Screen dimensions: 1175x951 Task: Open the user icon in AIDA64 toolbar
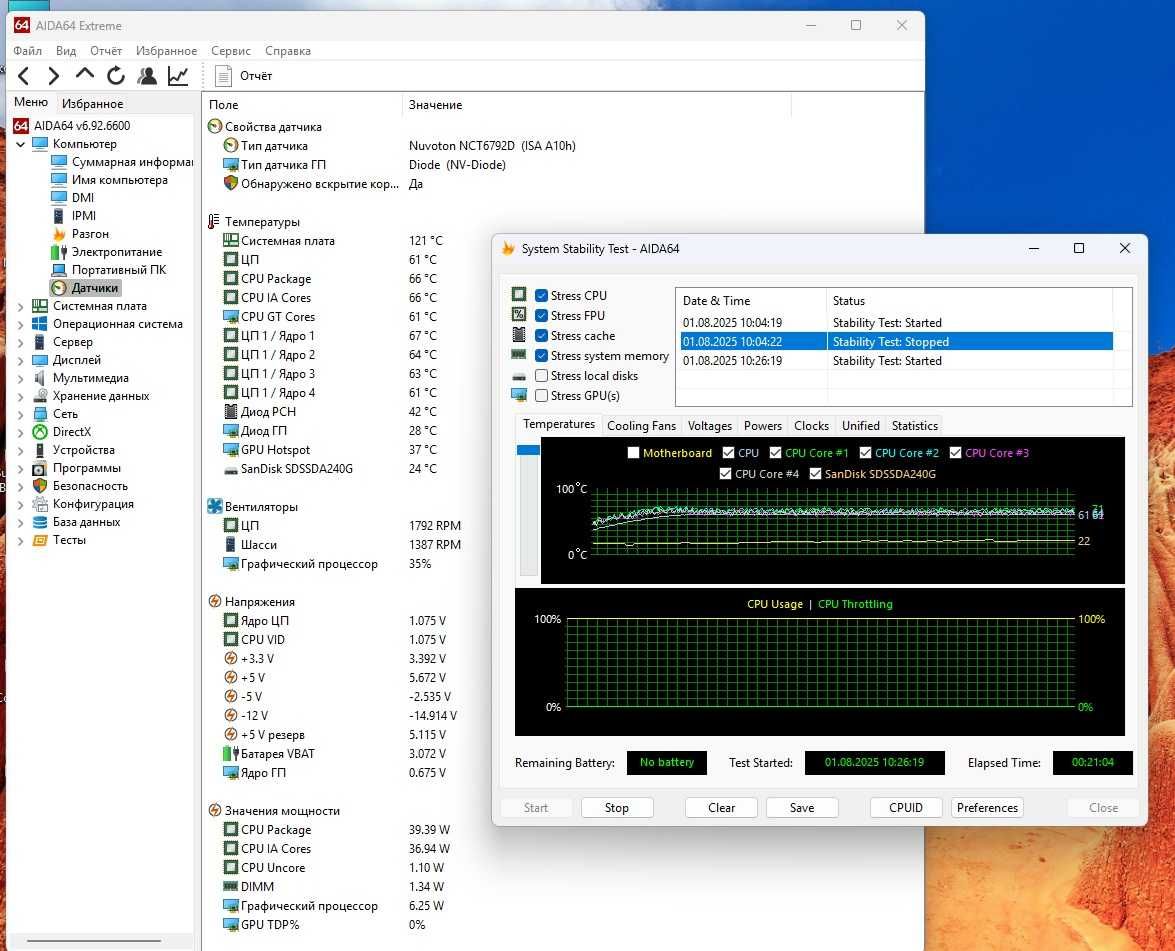pyautogui.click(x=147, y=76)
